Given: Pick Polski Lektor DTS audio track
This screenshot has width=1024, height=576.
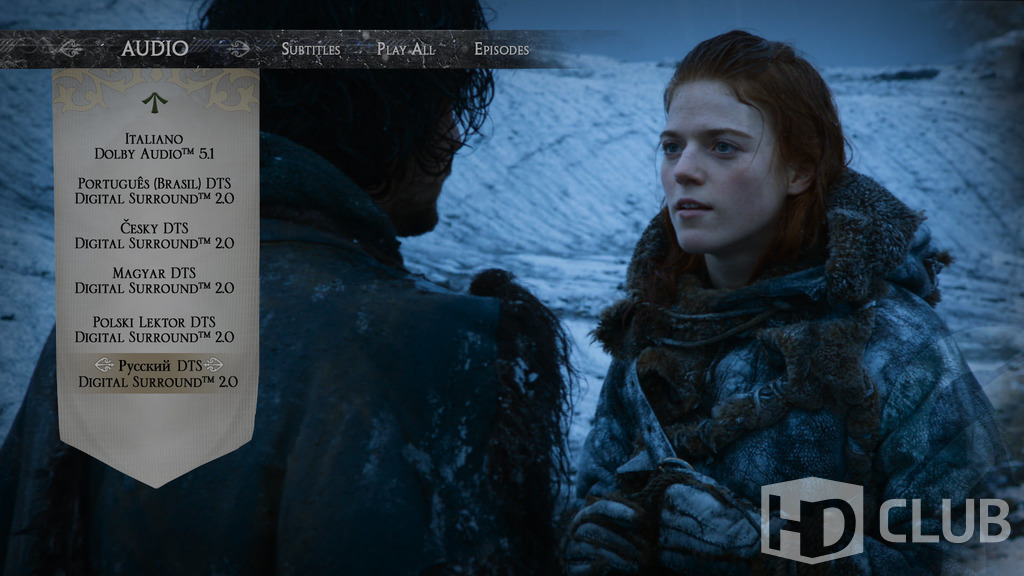Looking at the screenshot, I should [154, 329].
